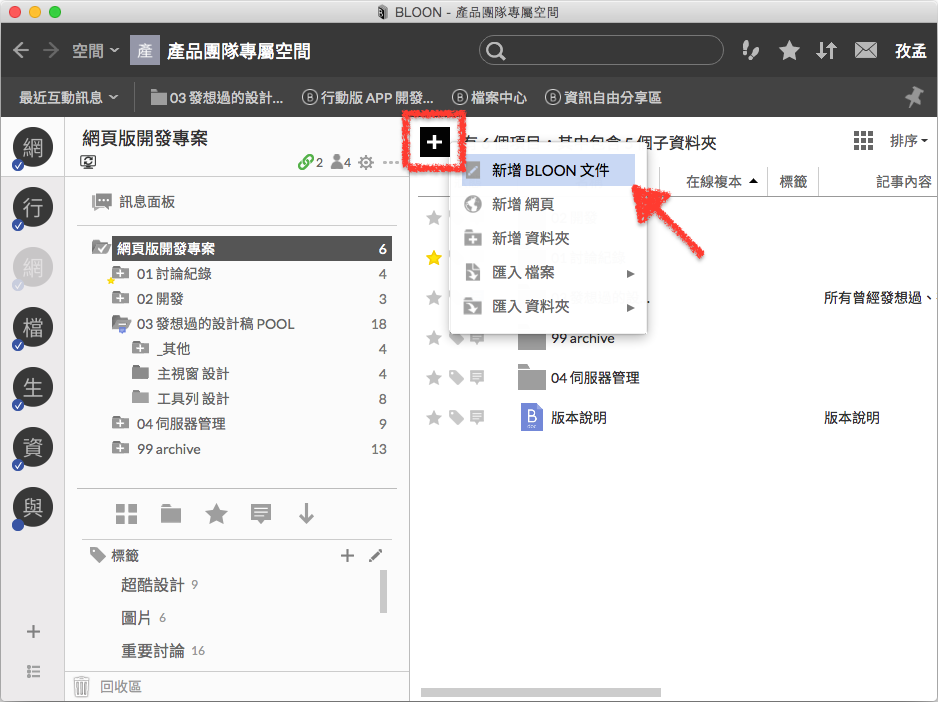Click the search input field
The height and width of the screenshot is (702, 938).
click(601, 50)
